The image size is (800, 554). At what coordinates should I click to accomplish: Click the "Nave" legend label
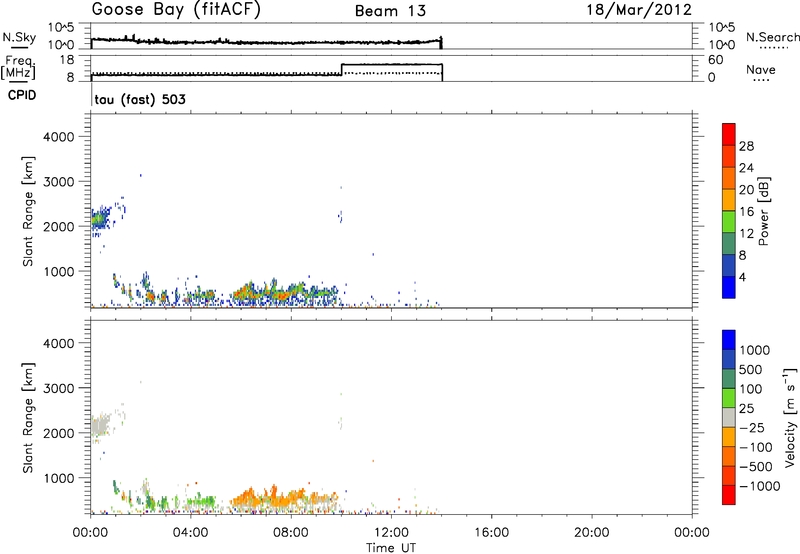click(x=761, y=70)
